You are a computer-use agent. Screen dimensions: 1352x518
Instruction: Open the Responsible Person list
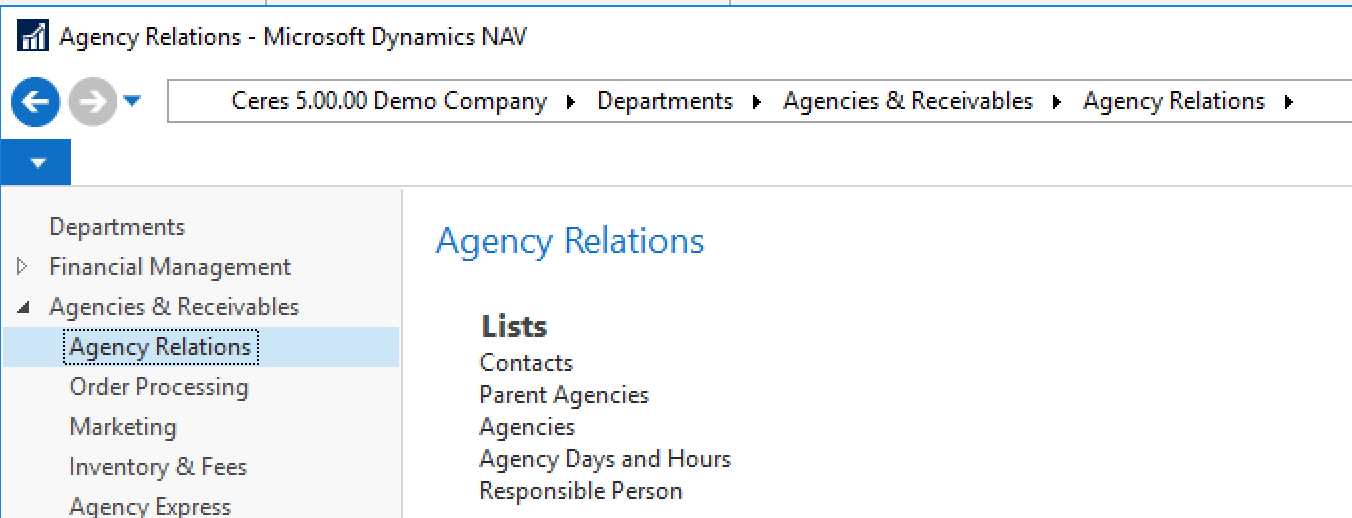581,491
